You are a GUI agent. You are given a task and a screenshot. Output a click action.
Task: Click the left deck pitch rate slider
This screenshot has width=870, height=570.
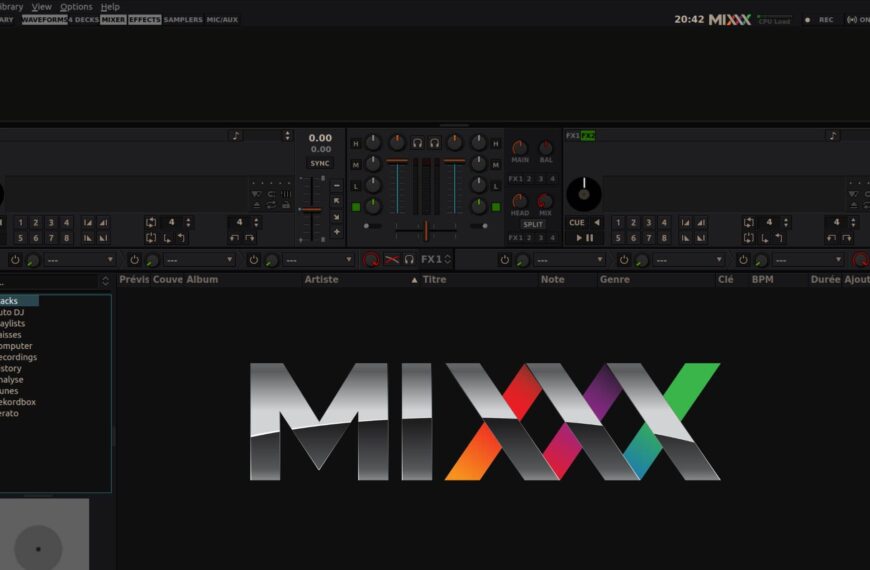(x=311, y=210)
